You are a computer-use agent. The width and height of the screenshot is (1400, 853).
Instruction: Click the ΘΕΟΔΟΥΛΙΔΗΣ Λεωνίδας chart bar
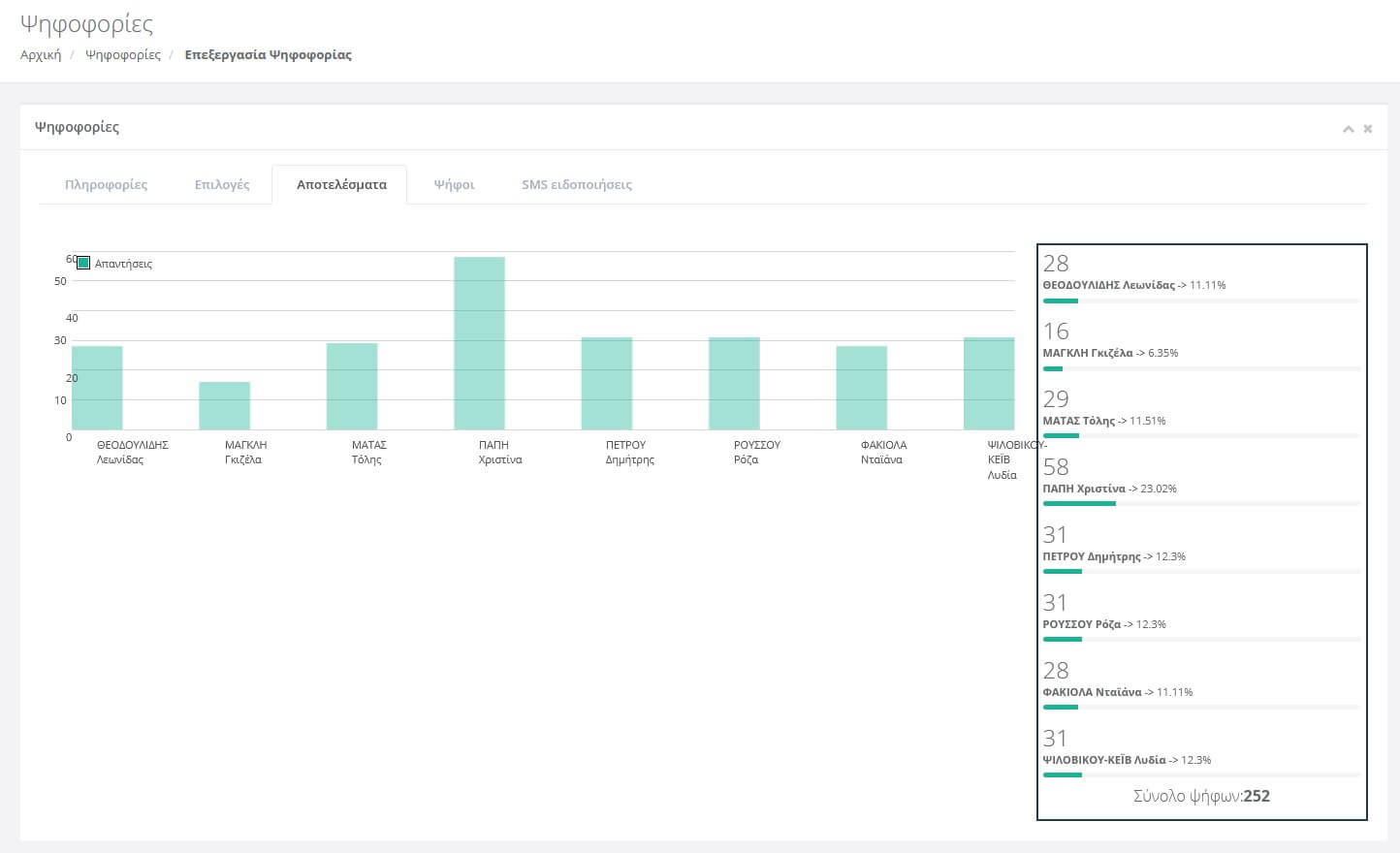tap(97, 388)
